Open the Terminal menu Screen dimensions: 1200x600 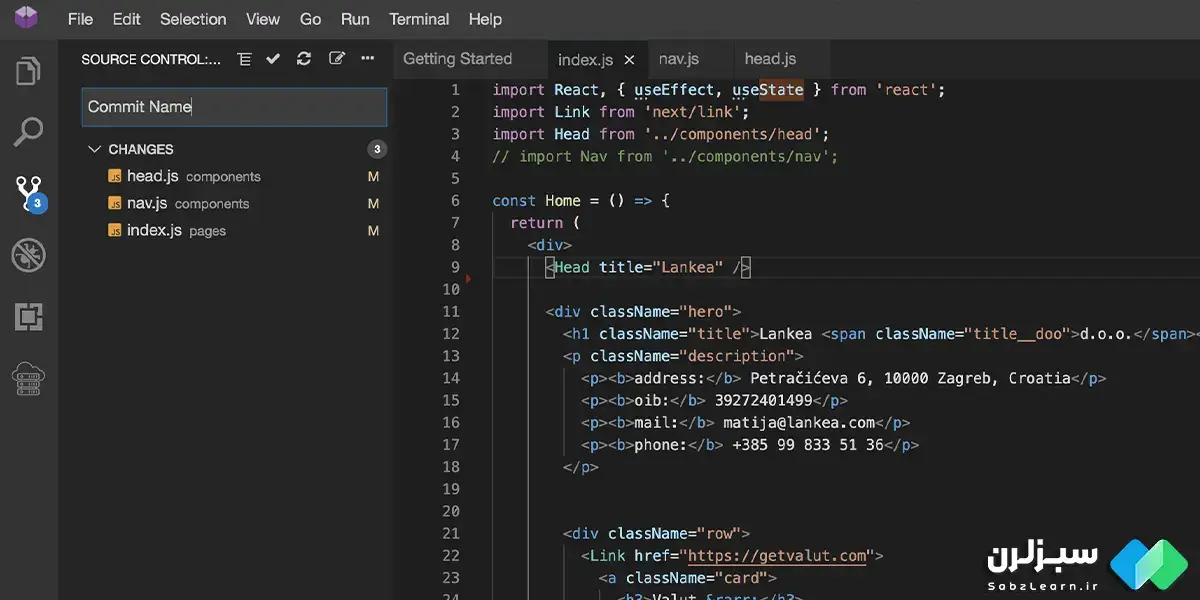tap(419, 19)
